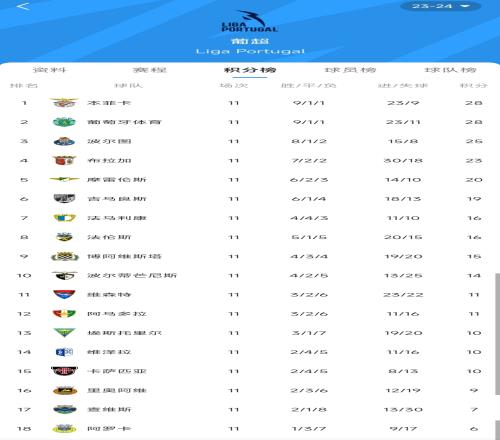Image resolution: width=500 pixels, height=440 pixels.
Task: Open the 球队榜 tab
Action: click(x=450, y=70)
